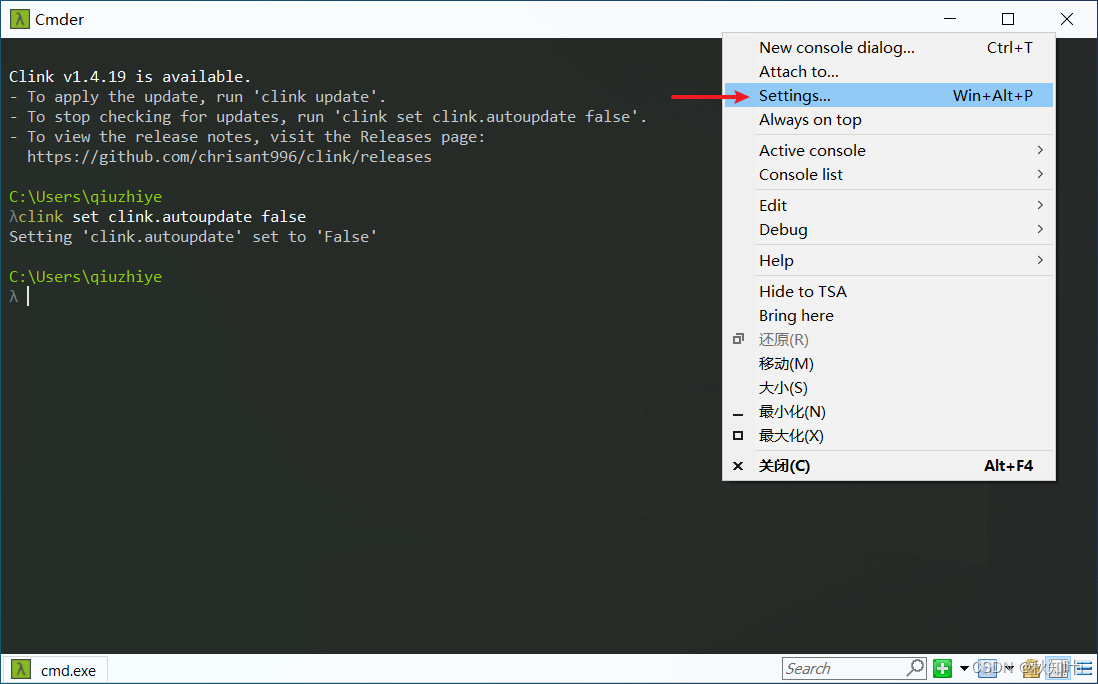The image size is (1098, 684).
Task: Click the square icon beside 最大化(X)
Action: 738,436
